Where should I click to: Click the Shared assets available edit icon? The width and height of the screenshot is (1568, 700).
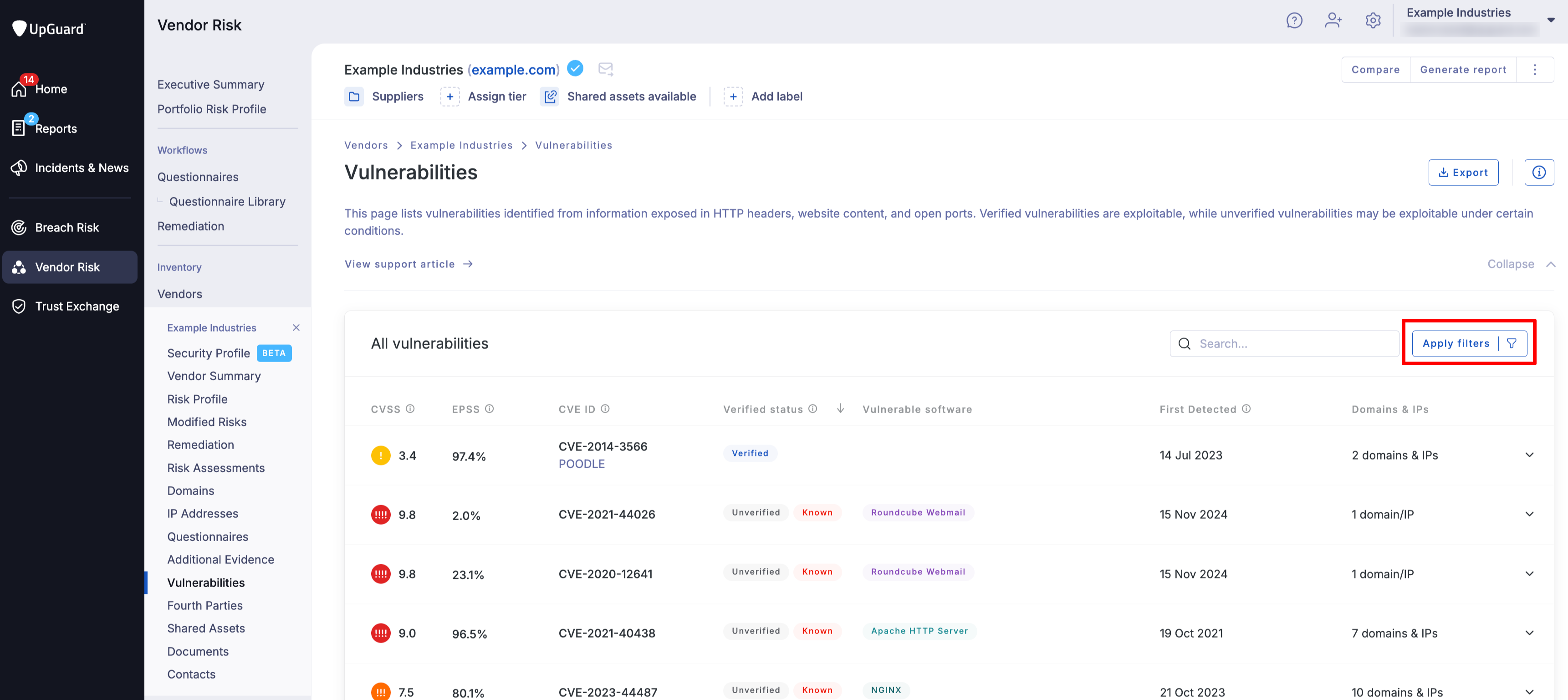tap(550, 96)
